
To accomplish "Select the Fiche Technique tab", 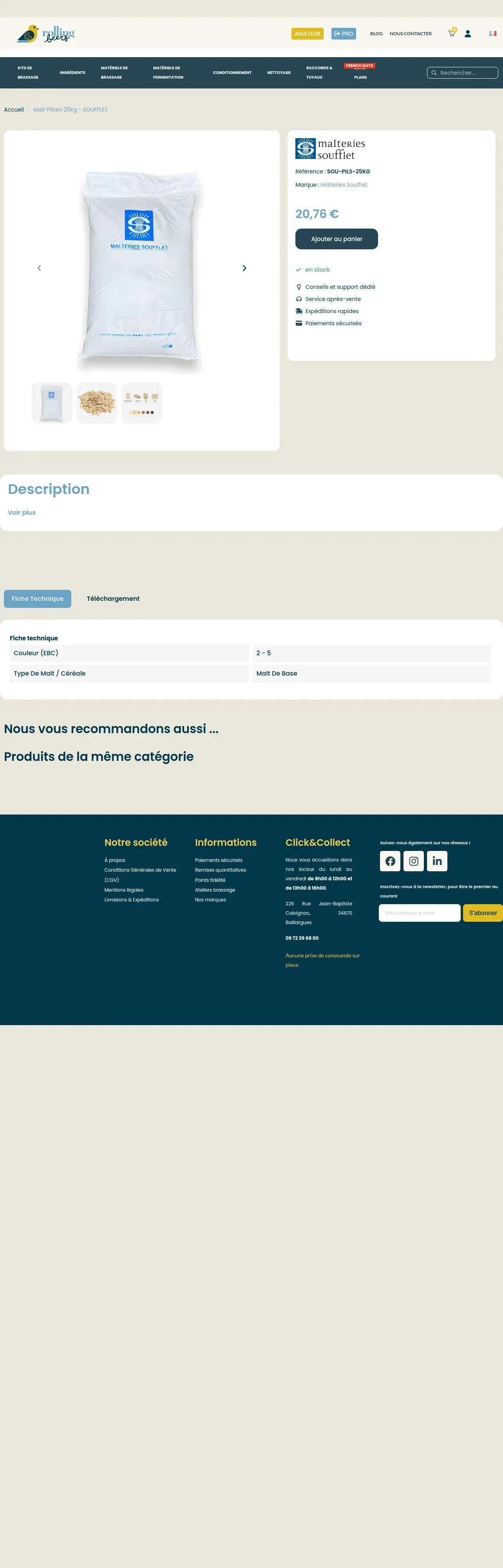I will point(38,599).
